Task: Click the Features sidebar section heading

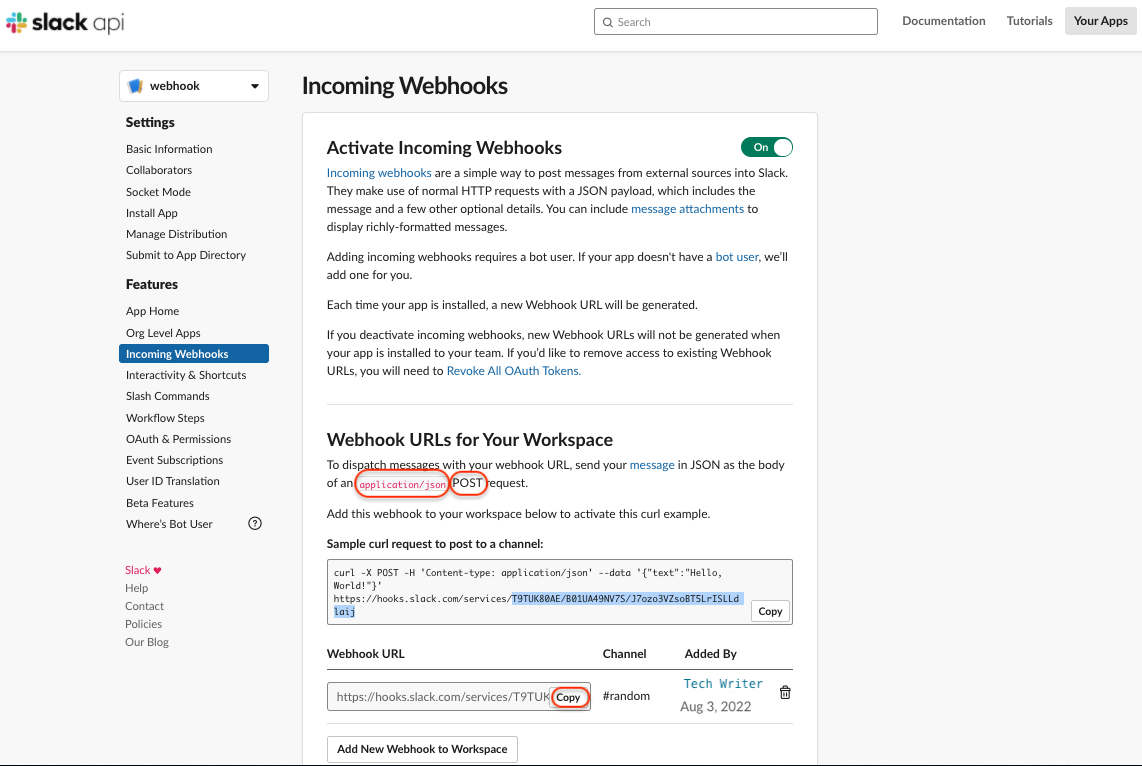Action: click(151, 284)
